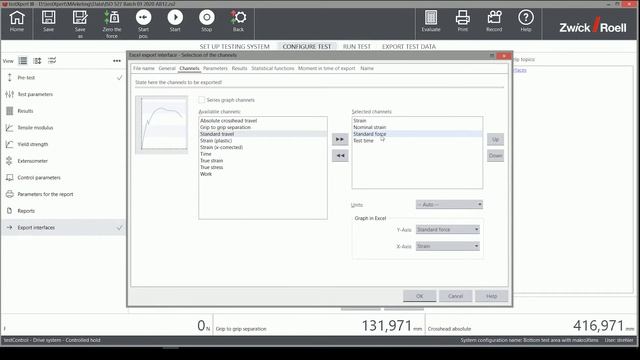The height and width of the screenshot is (360, 640).
Task: Move selected channel Up
Action: [495, 139]
